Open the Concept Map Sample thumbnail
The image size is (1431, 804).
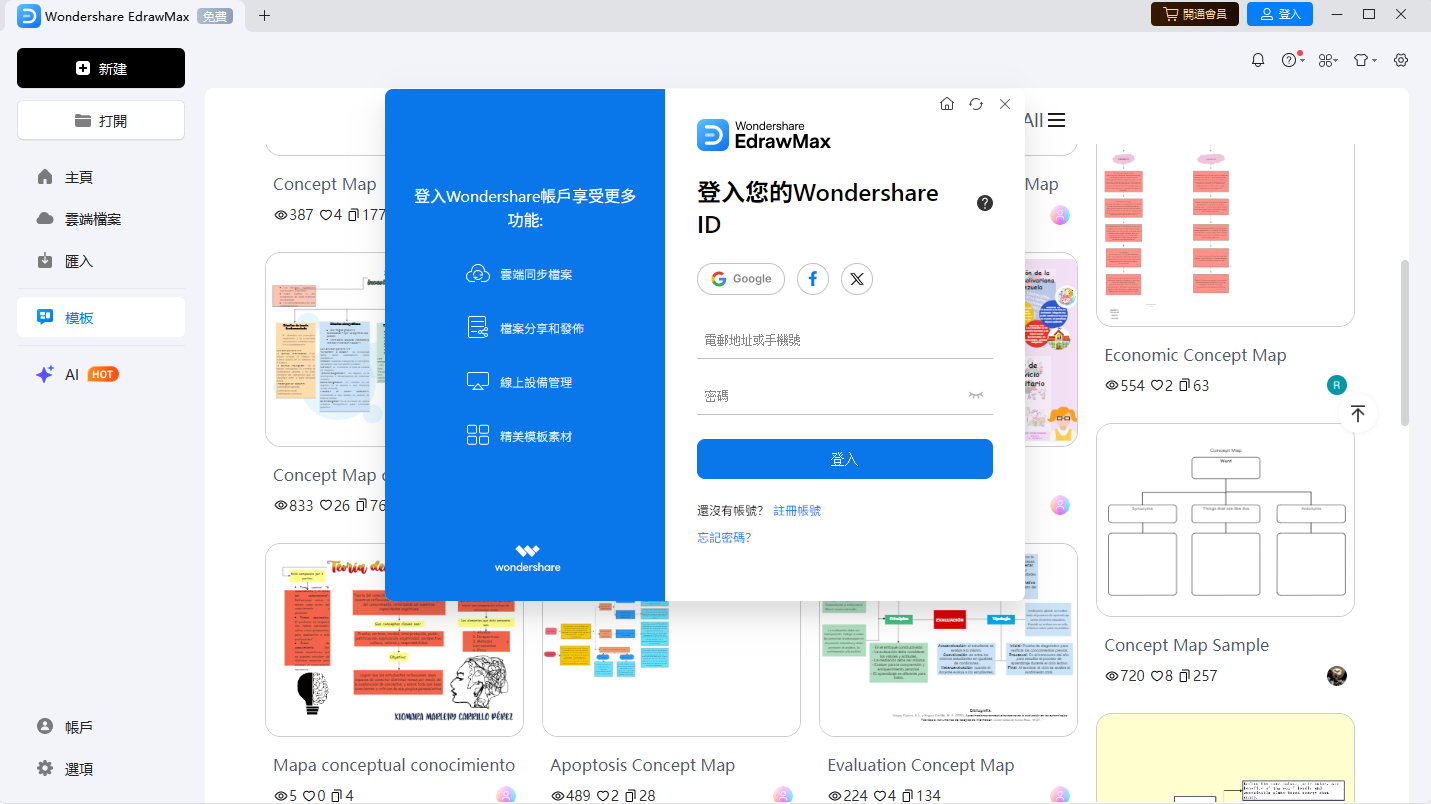tap(1225, 519)
